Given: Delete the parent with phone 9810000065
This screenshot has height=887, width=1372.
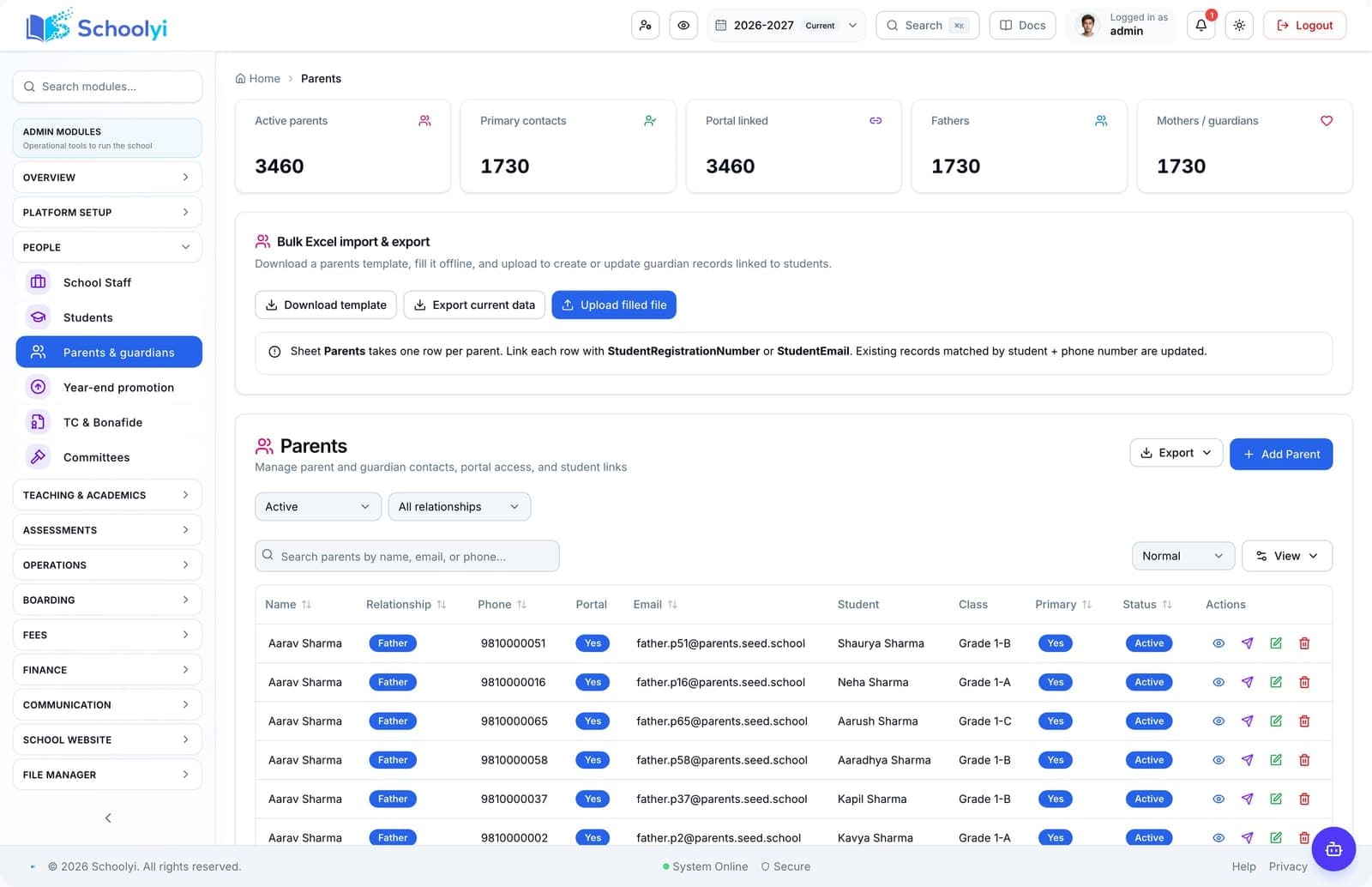Looking at the screenshot, I should (x=1304, y=721).
